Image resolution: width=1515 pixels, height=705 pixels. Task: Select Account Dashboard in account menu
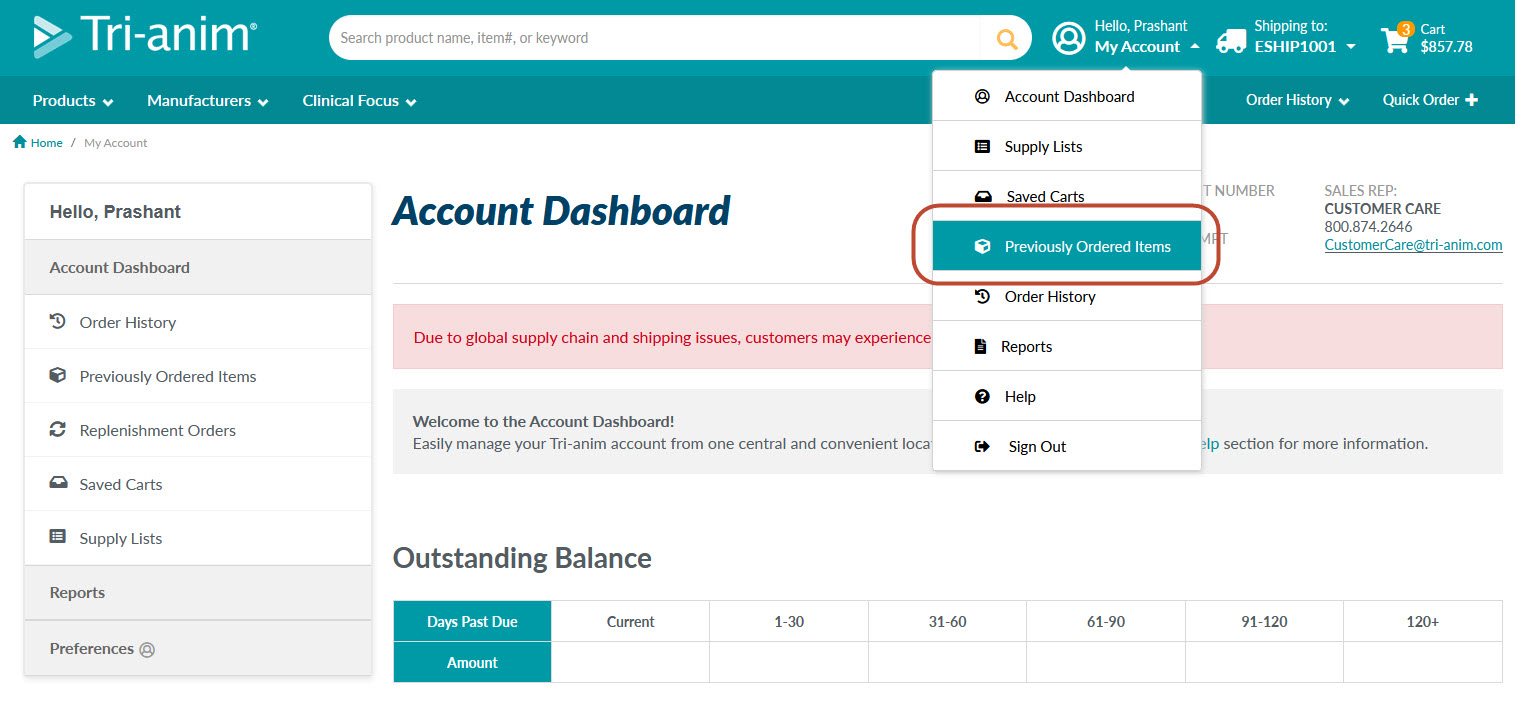1067,96
